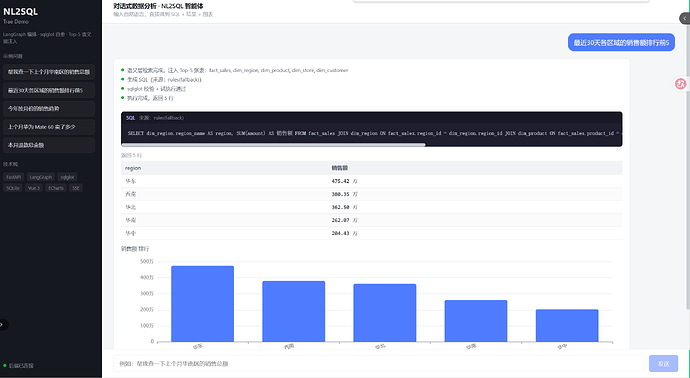This screenshot has height=378, width=690.
Task: Click the SELECT statement in SQL block
Action: pyautogui.click(x=373, y=133)
